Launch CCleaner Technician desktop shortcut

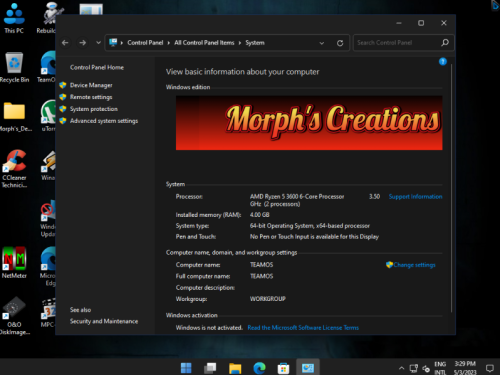click(x=14, y=169)
